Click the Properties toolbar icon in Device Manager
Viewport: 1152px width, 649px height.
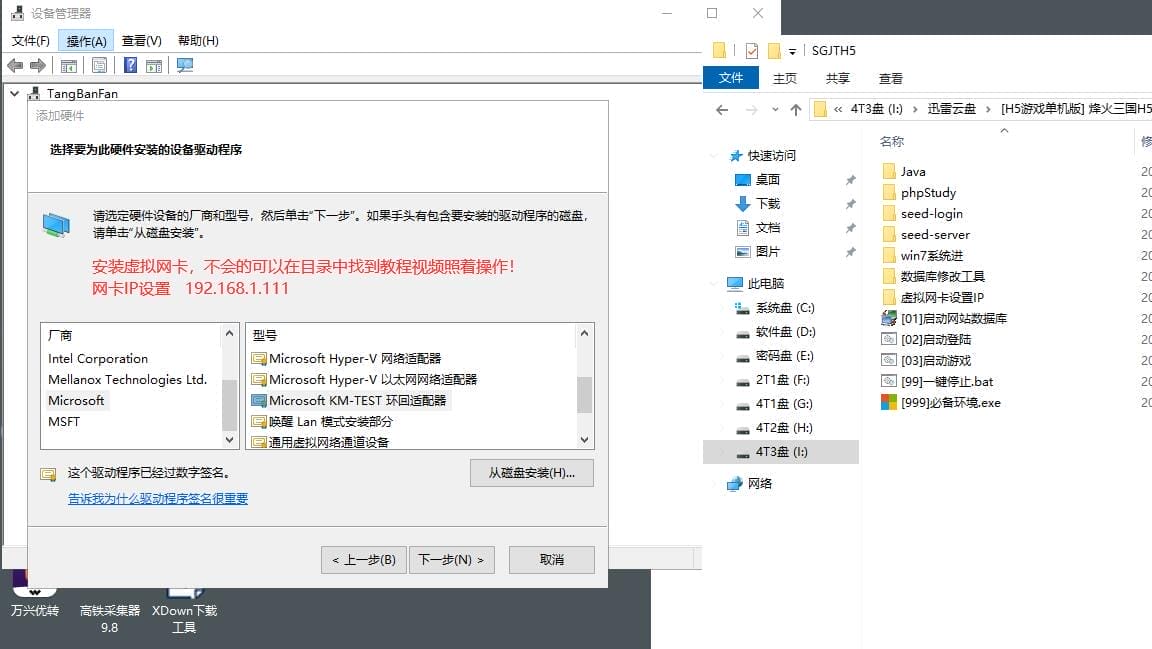coord(99,66)
